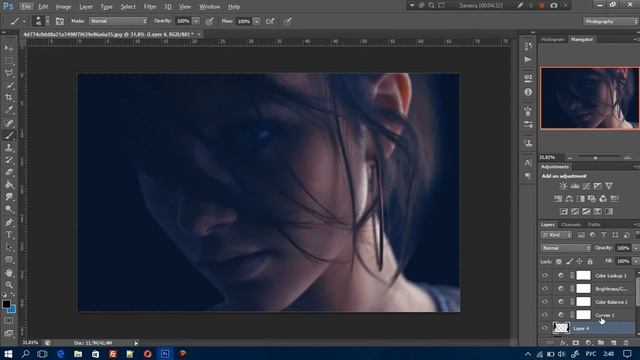Toggle lock transparent pixels
The width and height of the screenshot is (640, 360).
[559, 261]
